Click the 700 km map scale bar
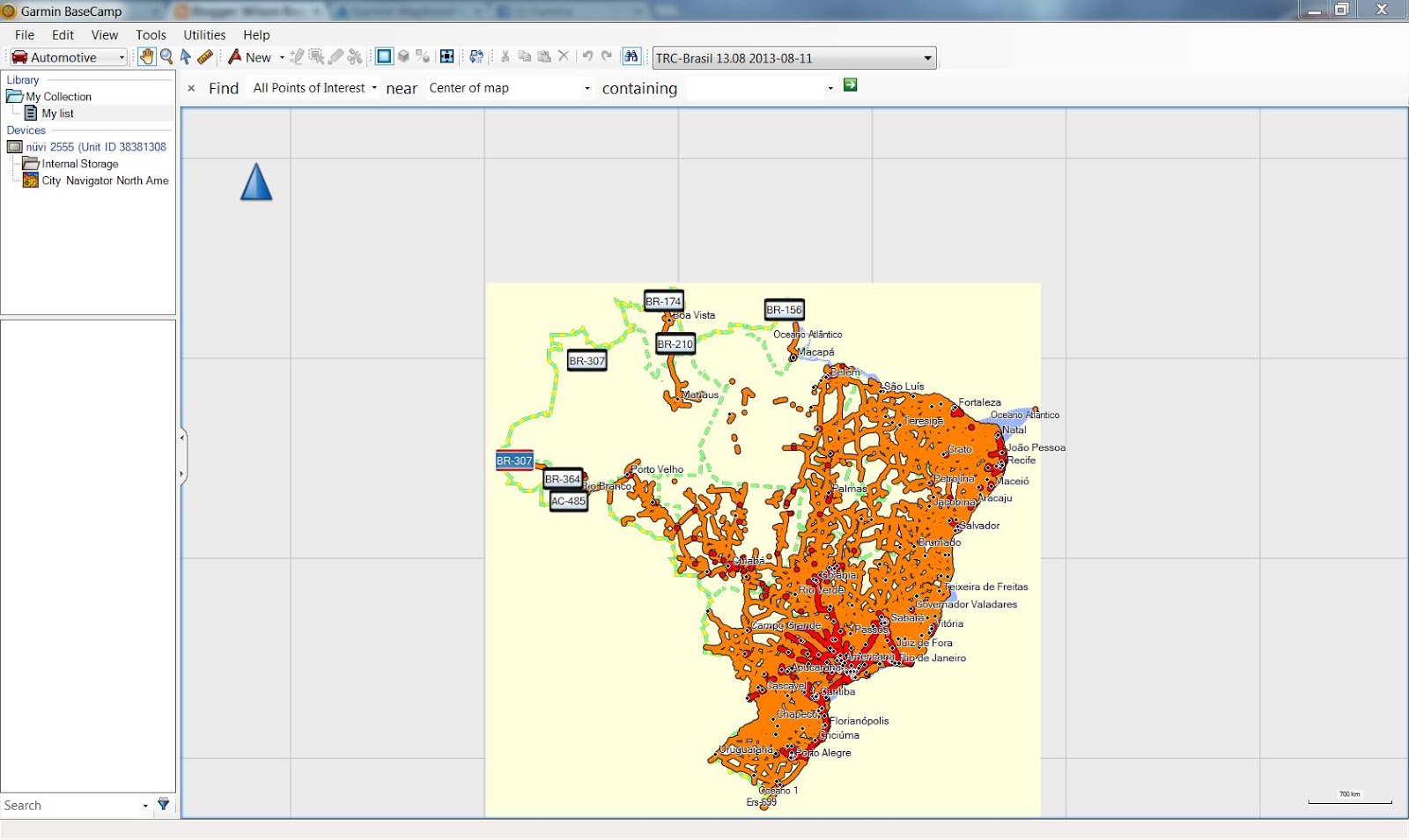 click(1349, 799)
